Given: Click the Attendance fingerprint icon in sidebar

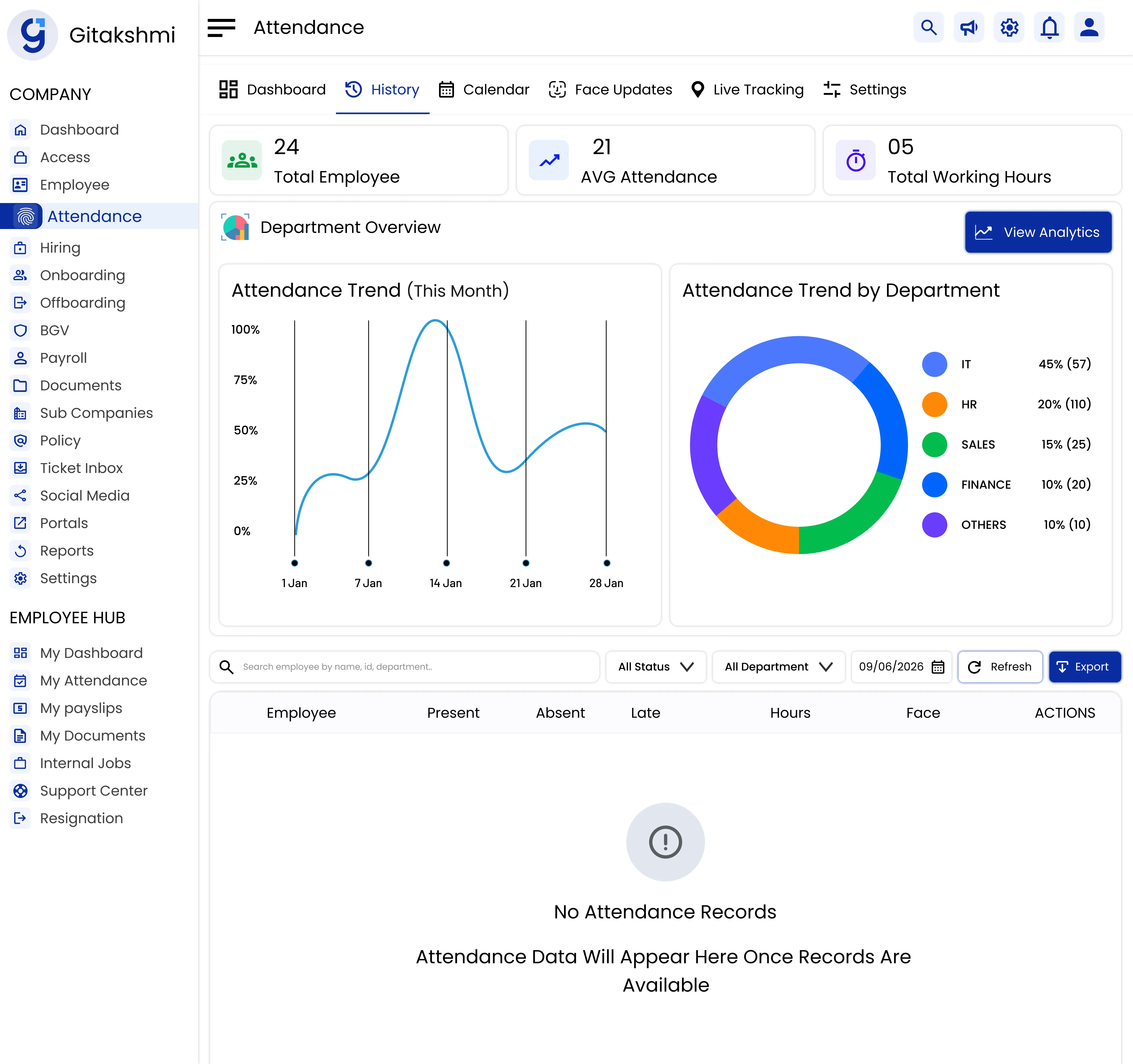Looking at the screenshot, I should click(26, 217).
